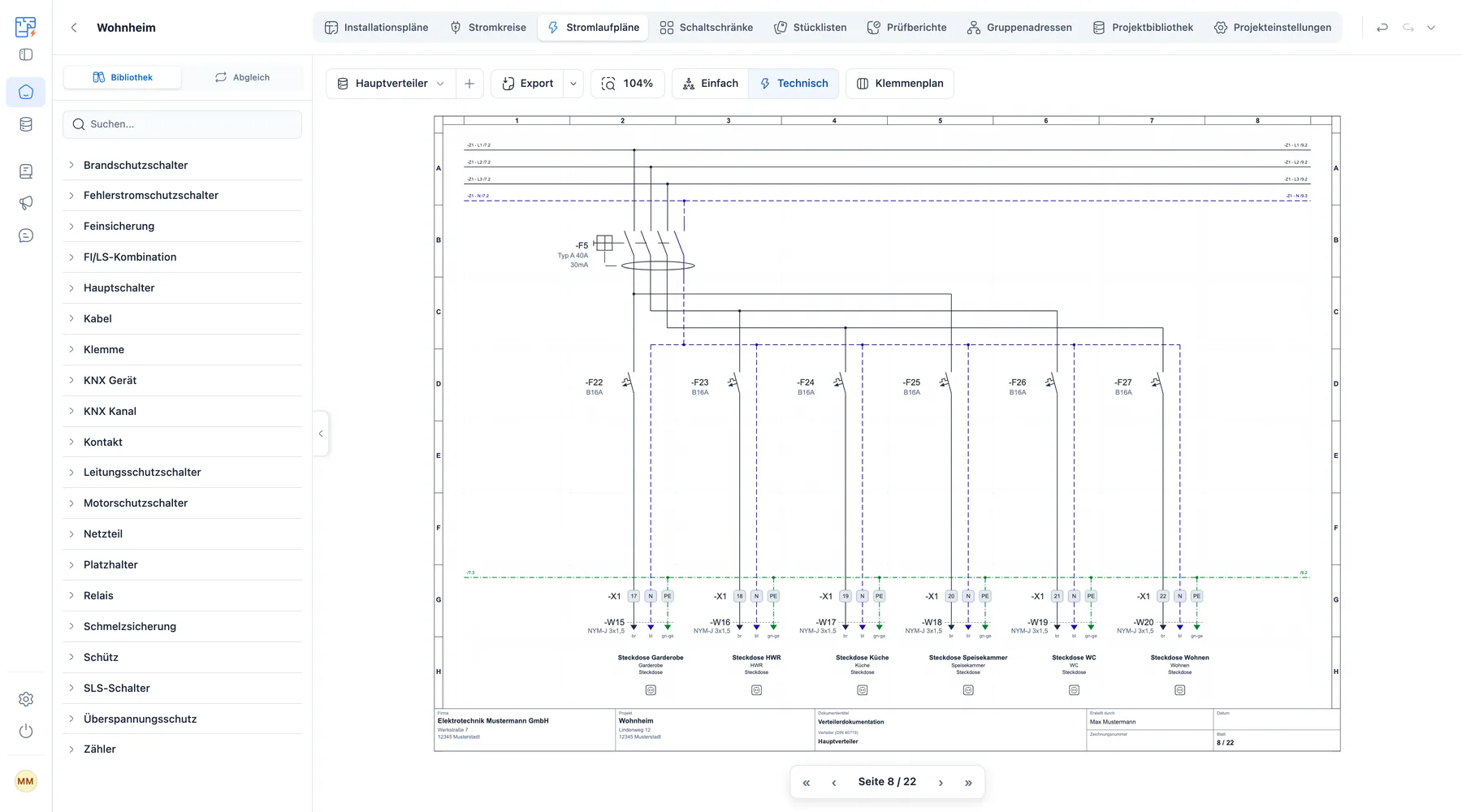Click the Export button
1462x812 pixels.
point(527,84)
